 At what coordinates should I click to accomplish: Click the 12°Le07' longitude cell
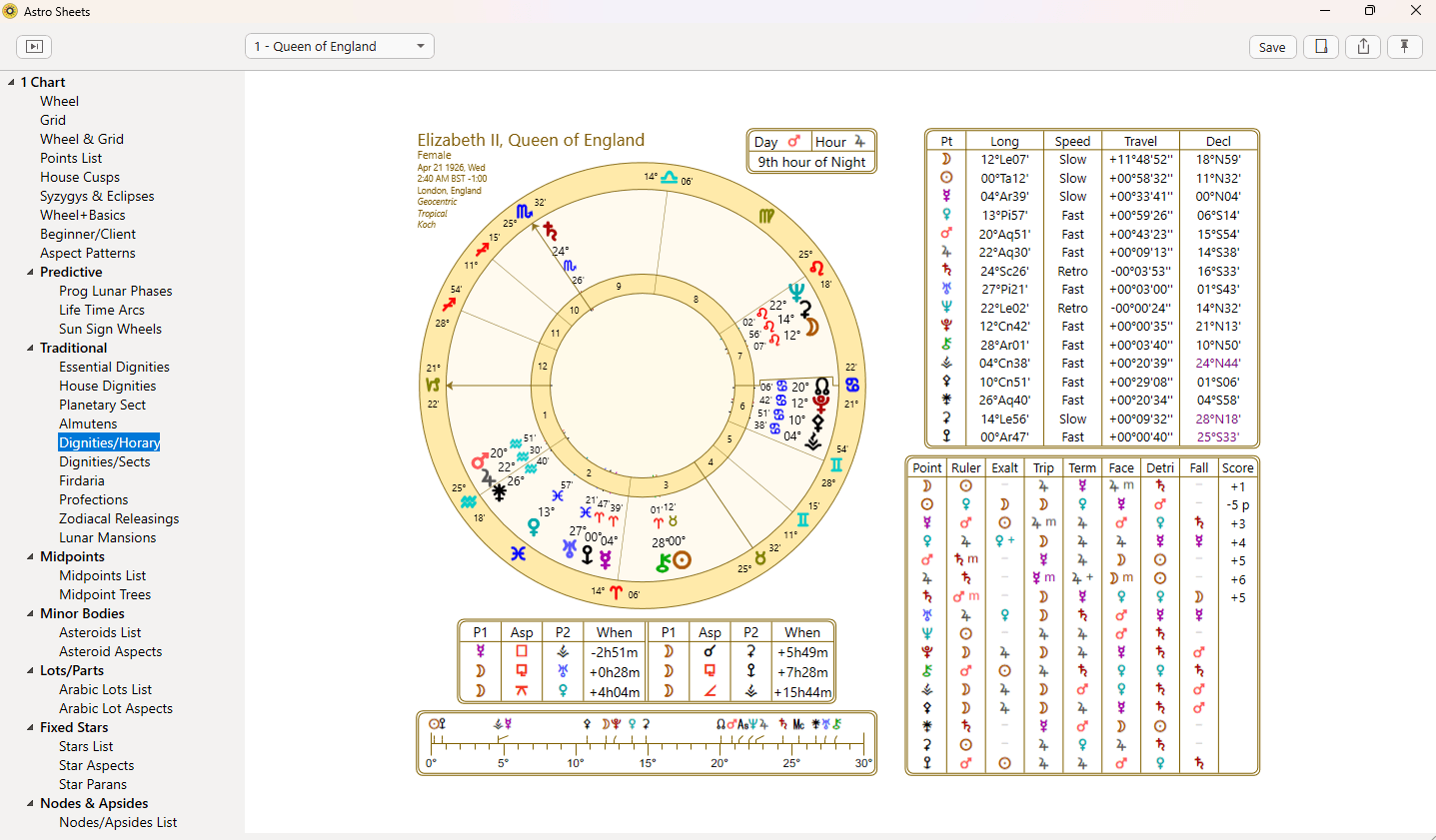pos(1004,159)
